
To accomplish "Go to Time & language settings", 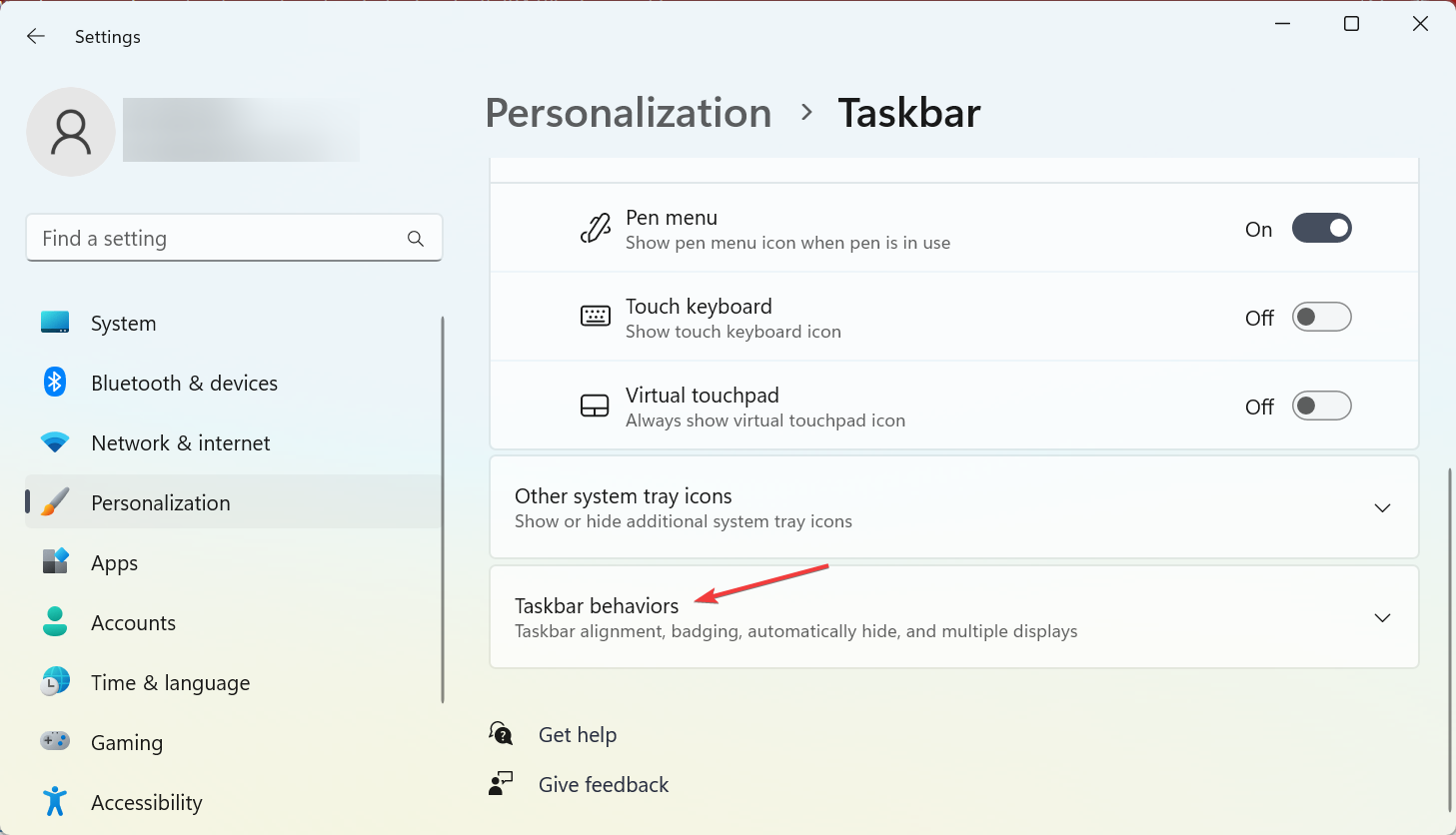I will click(171, 683).
